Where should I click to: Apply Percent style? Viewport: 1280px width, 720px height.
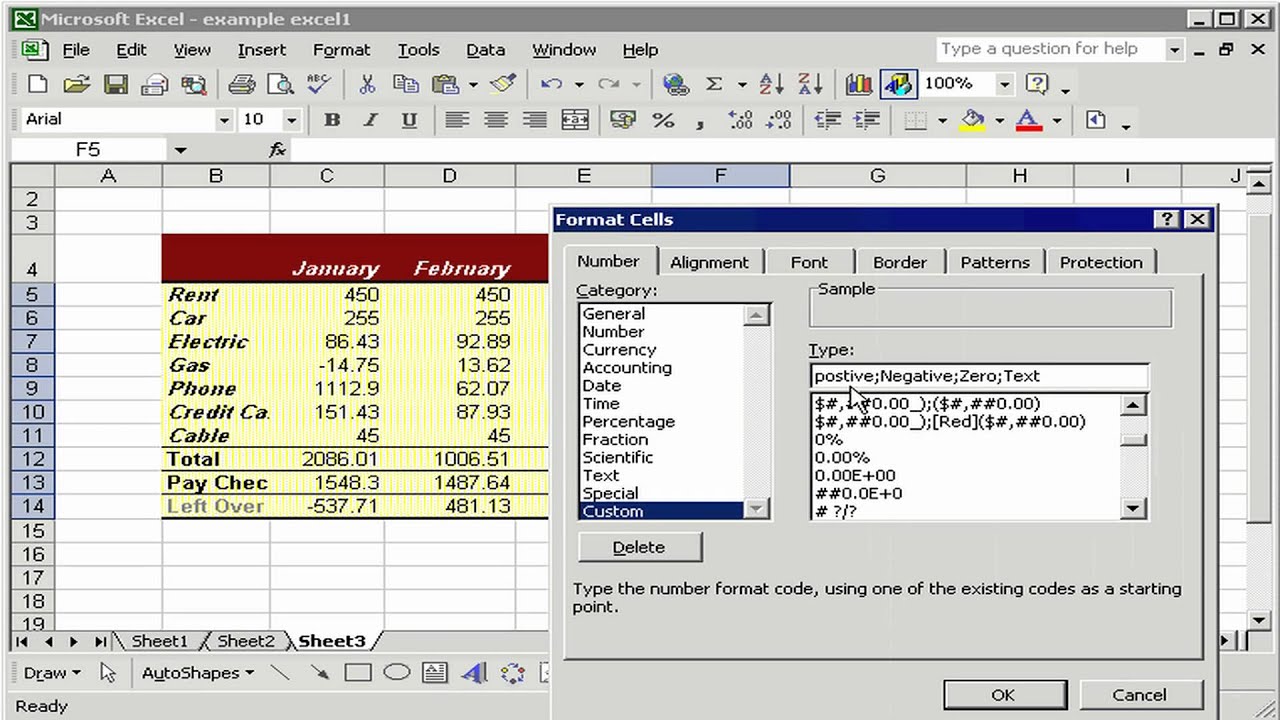tap(662, 120)
